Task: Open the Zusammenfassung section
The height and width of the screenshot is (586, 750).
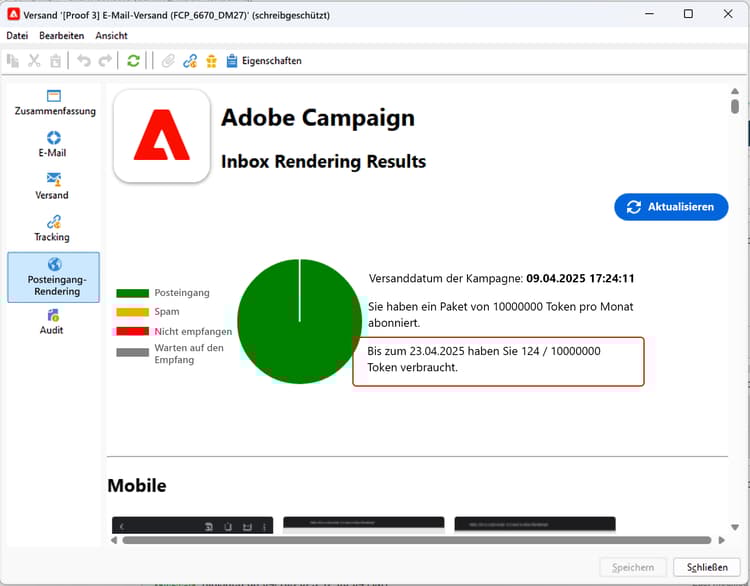Action: tap(55, 102)
